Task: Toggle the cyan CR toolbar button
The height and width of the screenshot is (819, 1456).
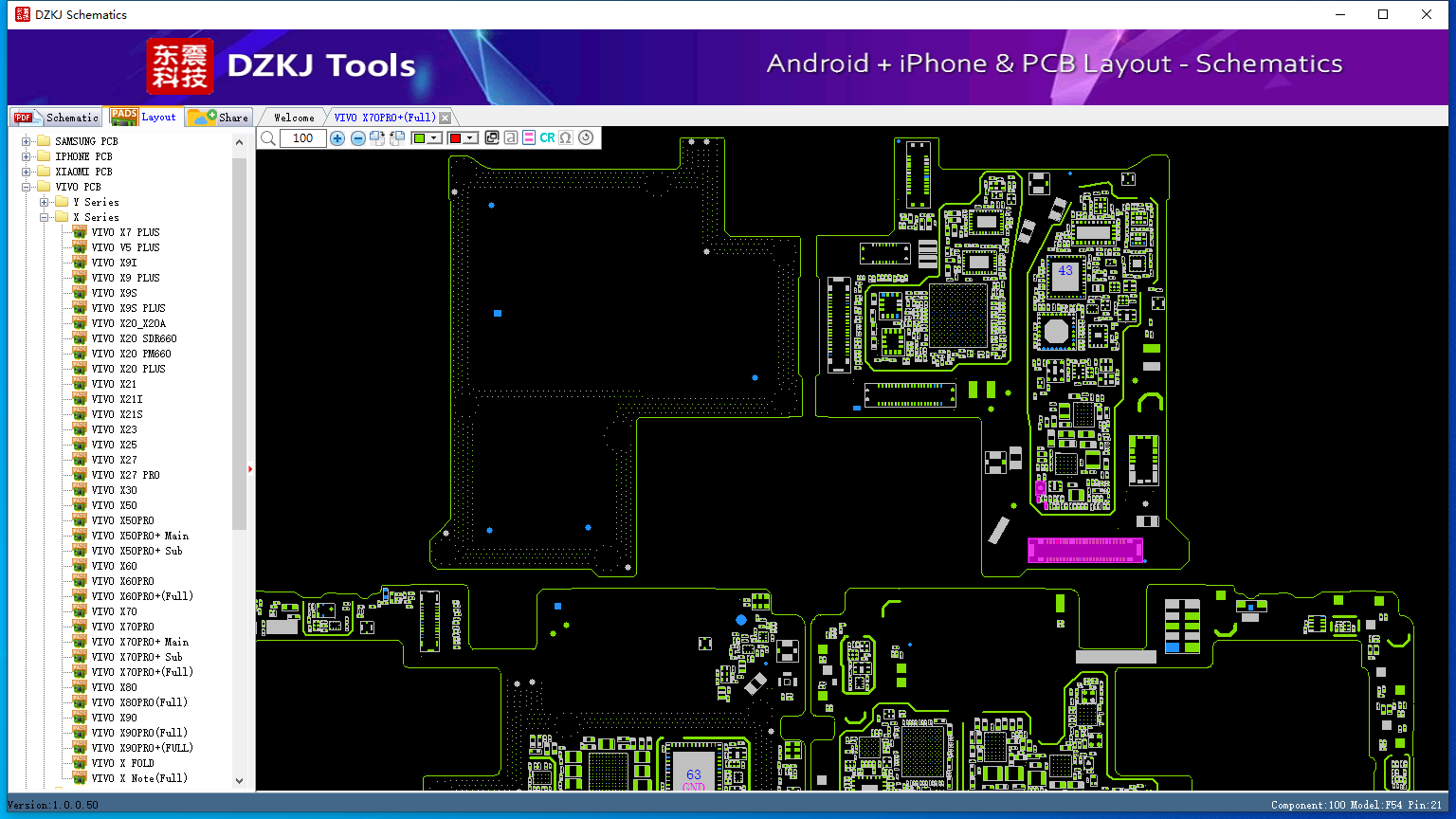Action: pyautogui.click(x=547, y=137)
